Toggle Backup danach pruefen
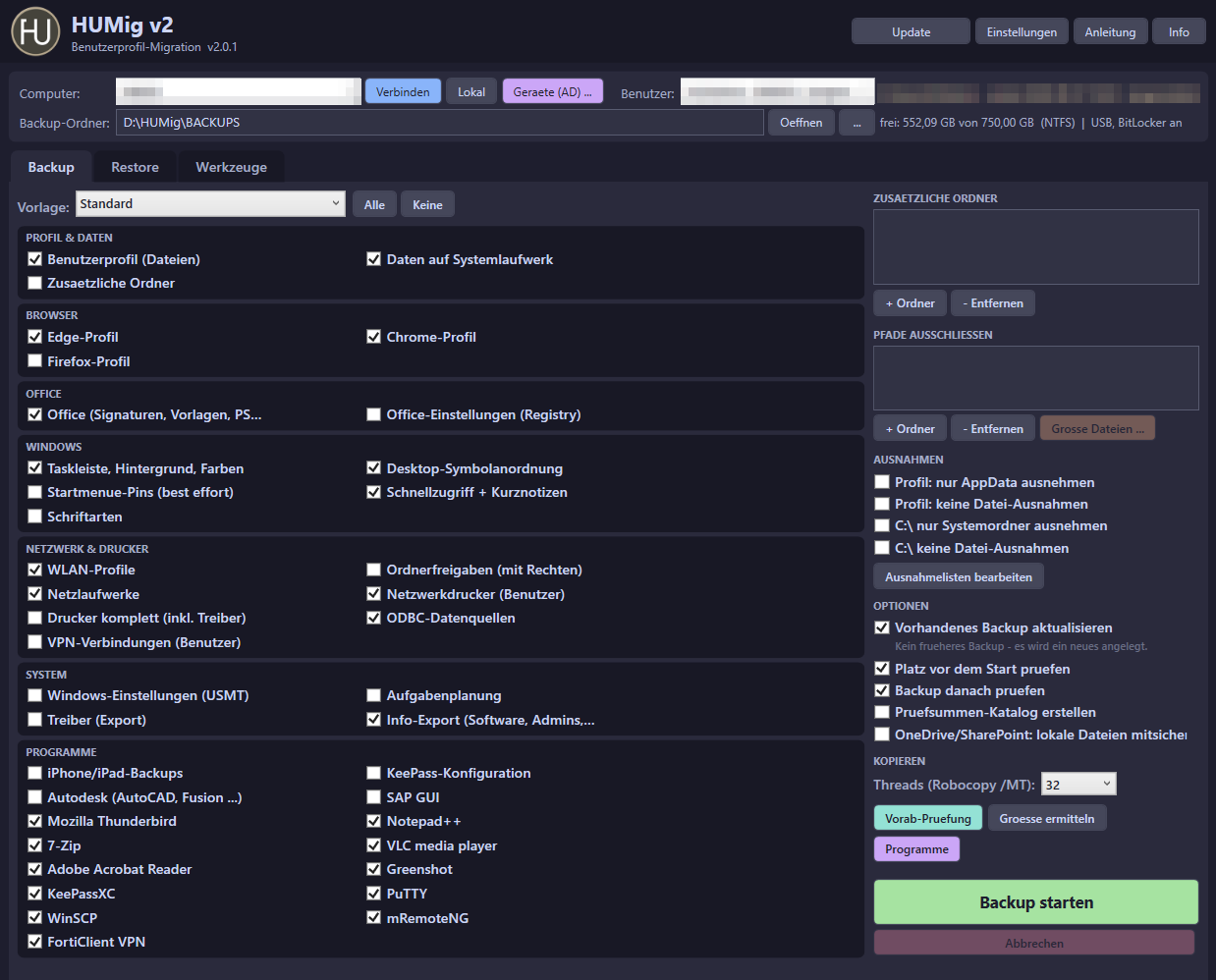1216x980 pixels. (882, 690)
